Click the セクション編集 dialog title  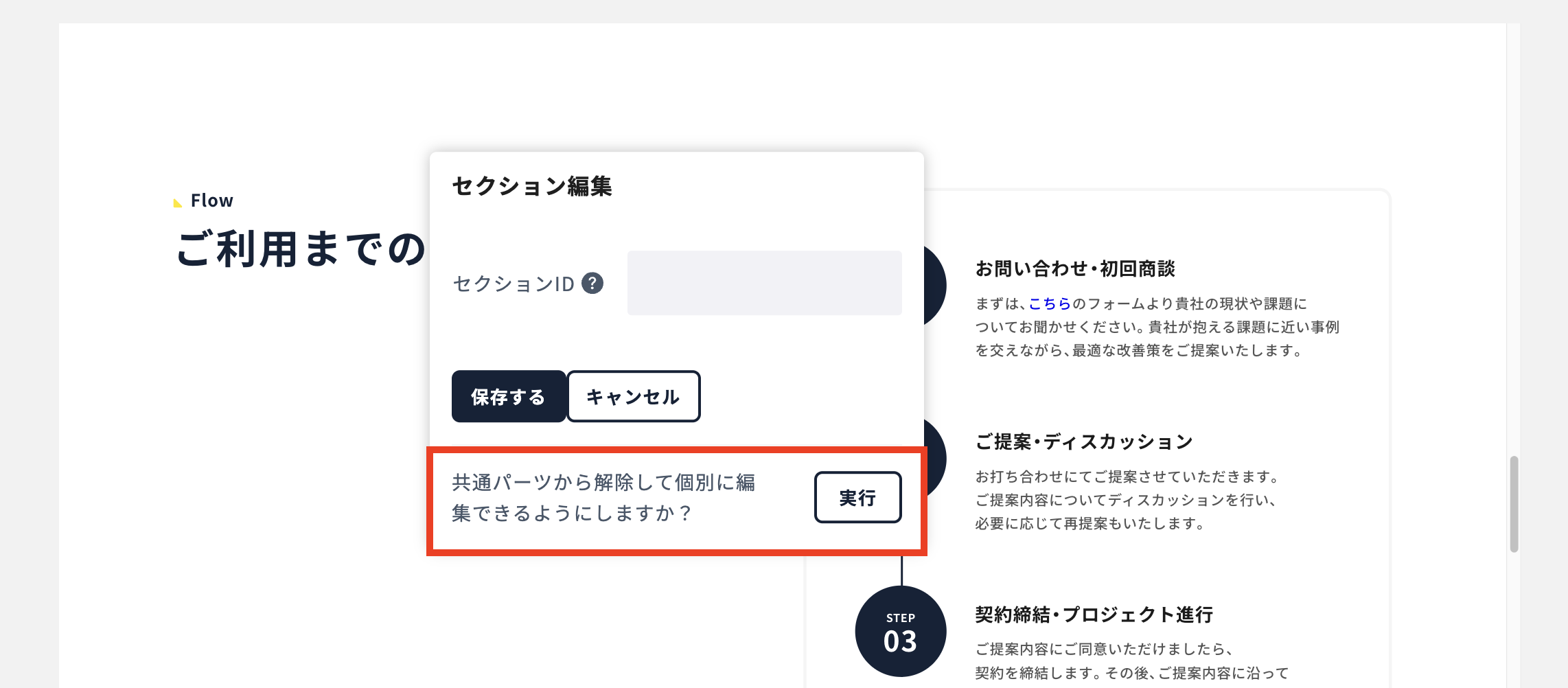pyautogui.click(x=532, y=186)
